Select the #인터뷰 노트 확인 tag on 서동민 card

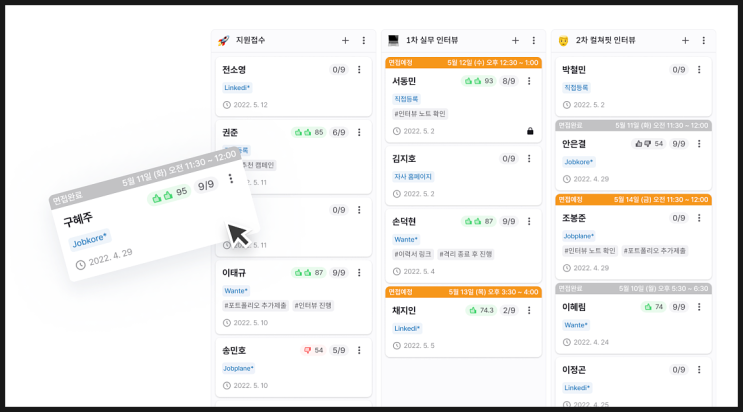420,114
